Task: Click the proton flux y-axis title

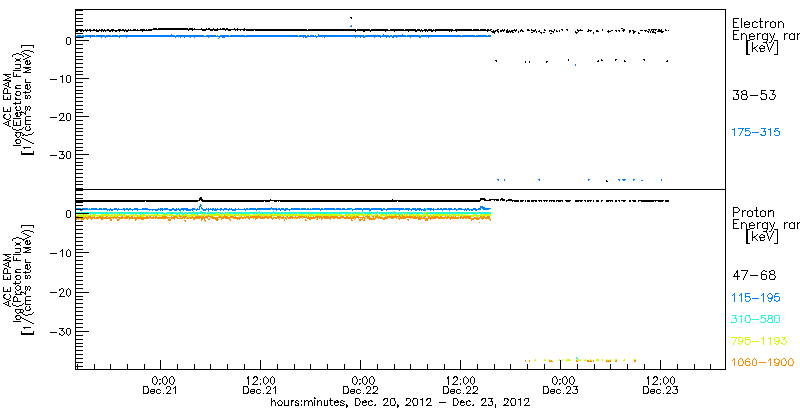Action: tap(20, 278)
